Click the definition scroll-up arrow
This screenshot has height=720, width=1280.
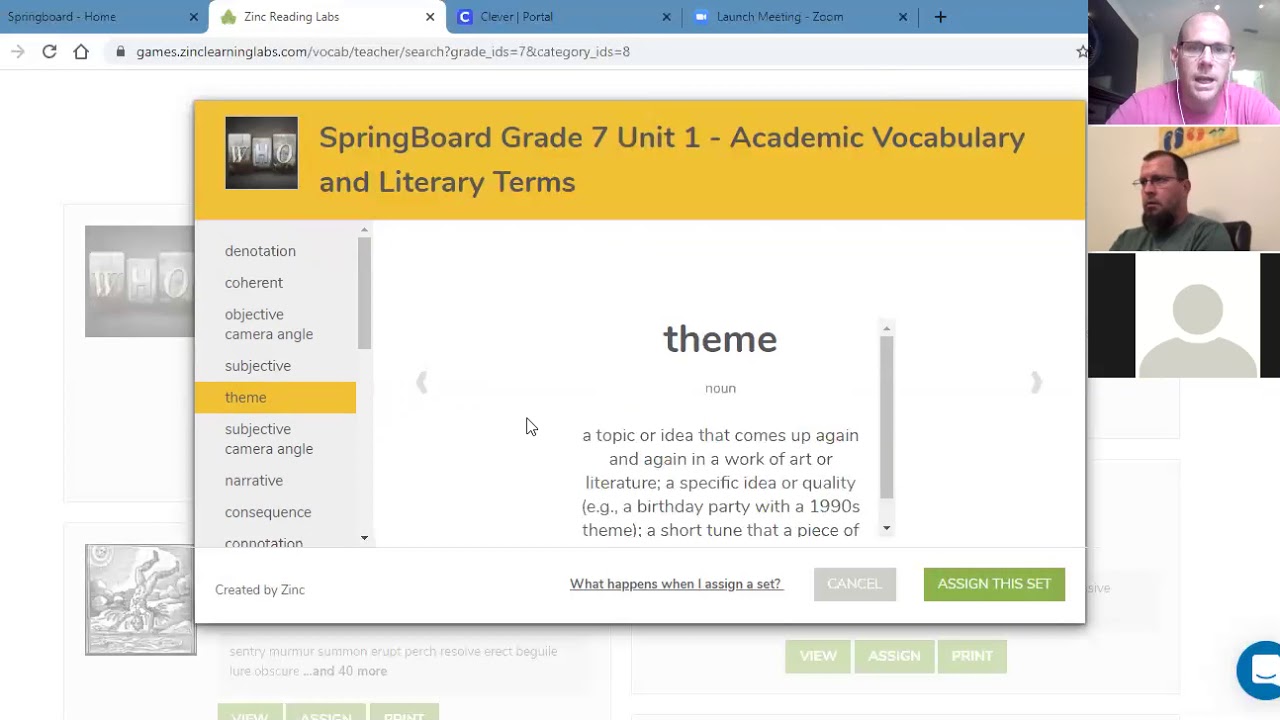(x=886, y=328)
